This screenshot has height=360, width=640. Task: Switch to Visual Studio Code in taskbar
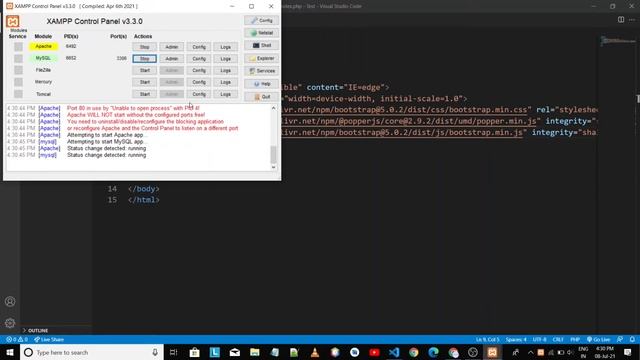point(394,352)
